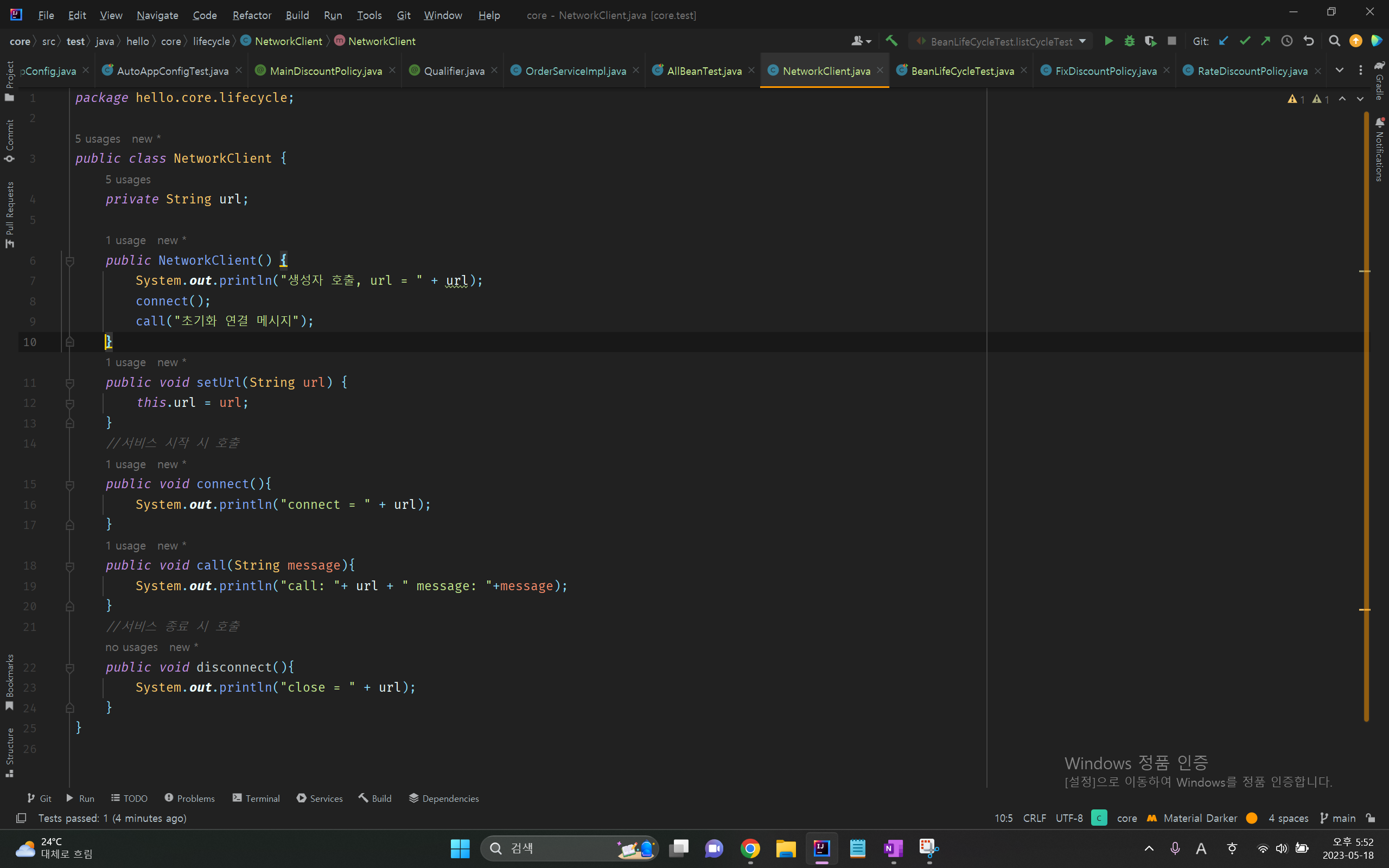Click the Stop square icon

1171,41
